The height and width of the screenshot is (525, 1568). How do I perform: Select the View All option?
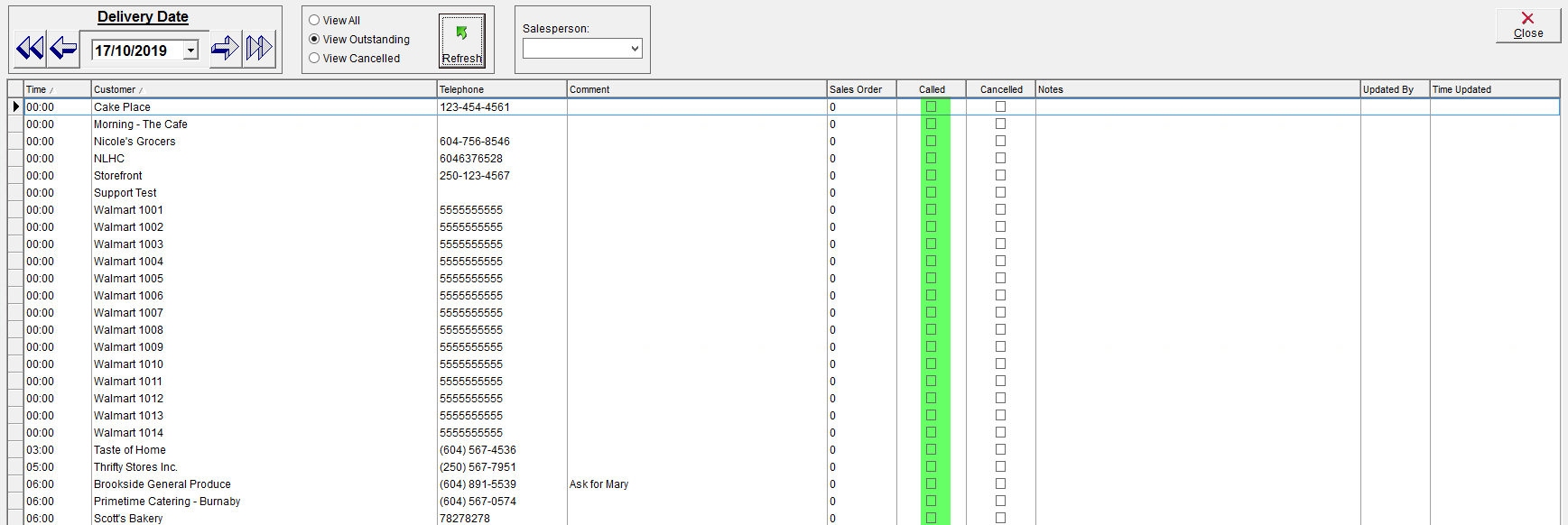[x=334, y=20]
